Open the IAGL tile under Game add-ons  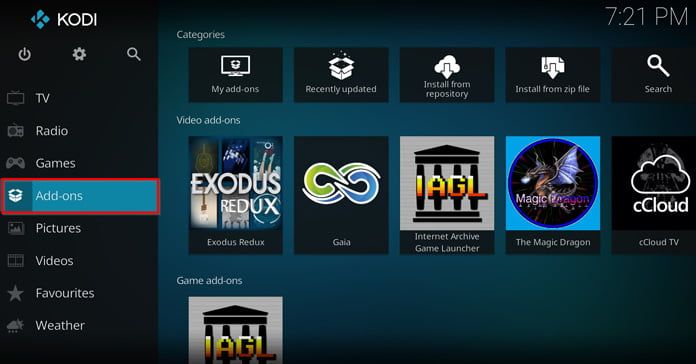(235, 330)
